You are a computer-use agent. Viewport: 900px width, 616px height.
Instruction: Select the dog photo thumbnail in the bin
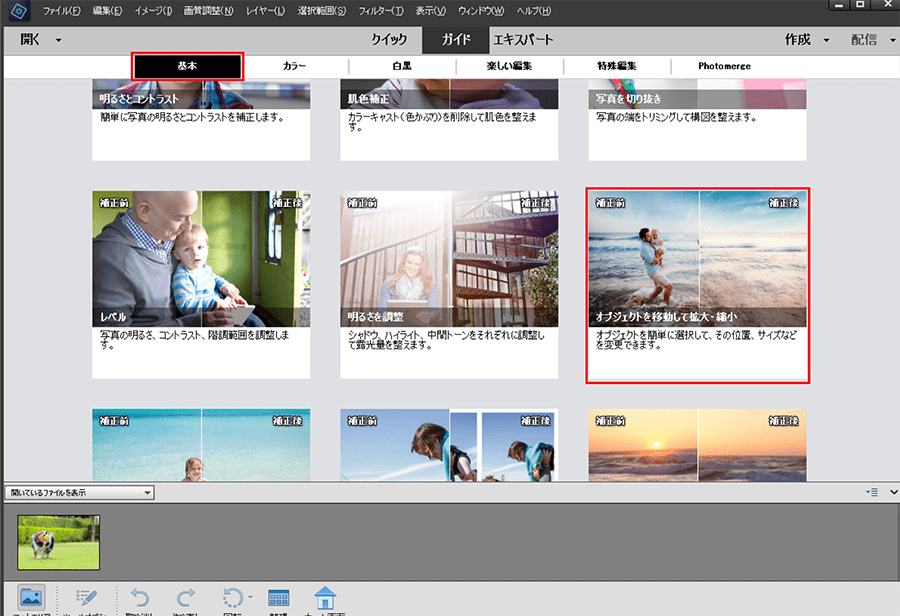point(59,542)
